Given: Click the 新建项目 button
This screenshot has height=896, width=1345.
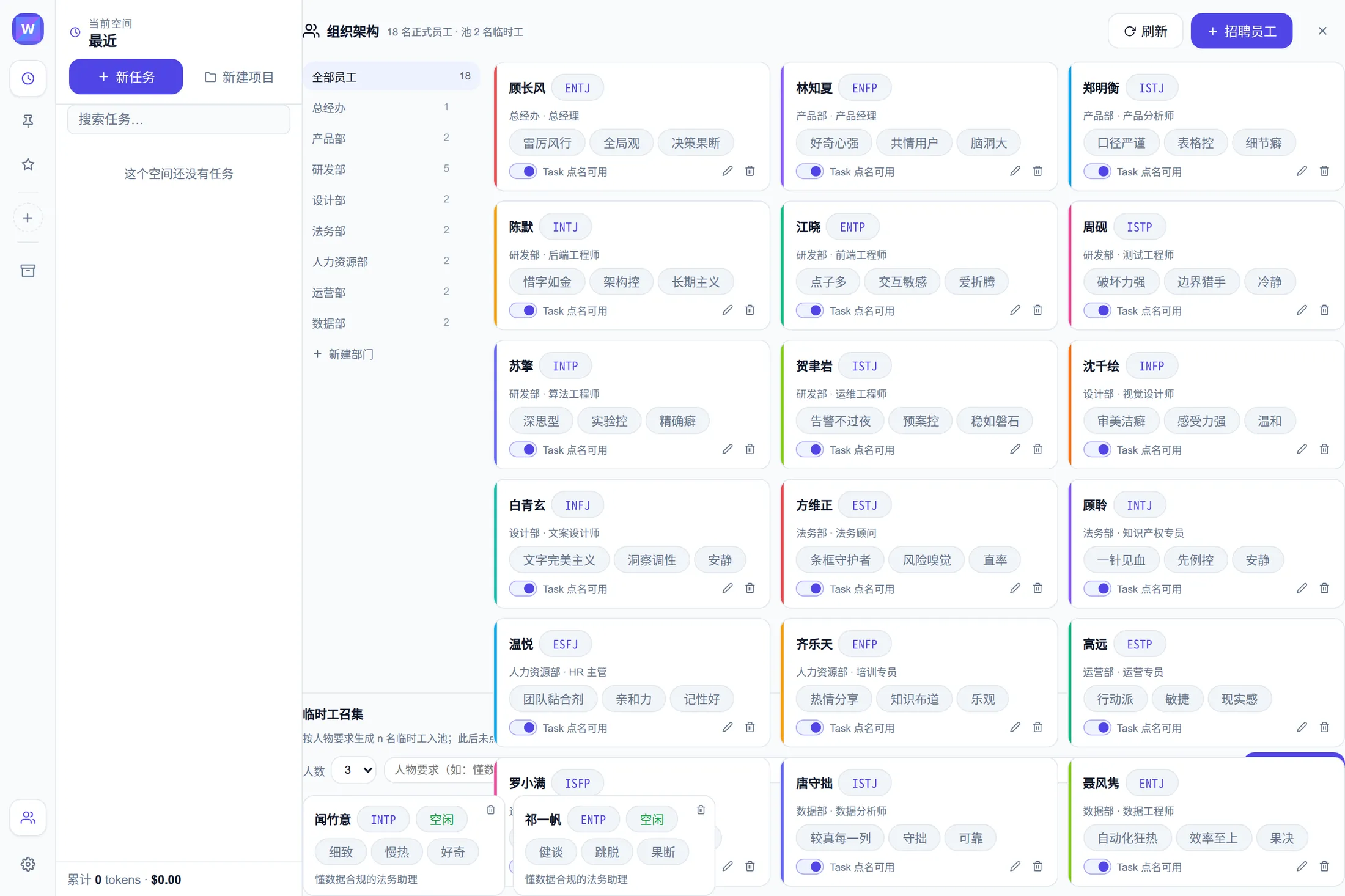Looking at the screenshot, I should click(239, 76).
